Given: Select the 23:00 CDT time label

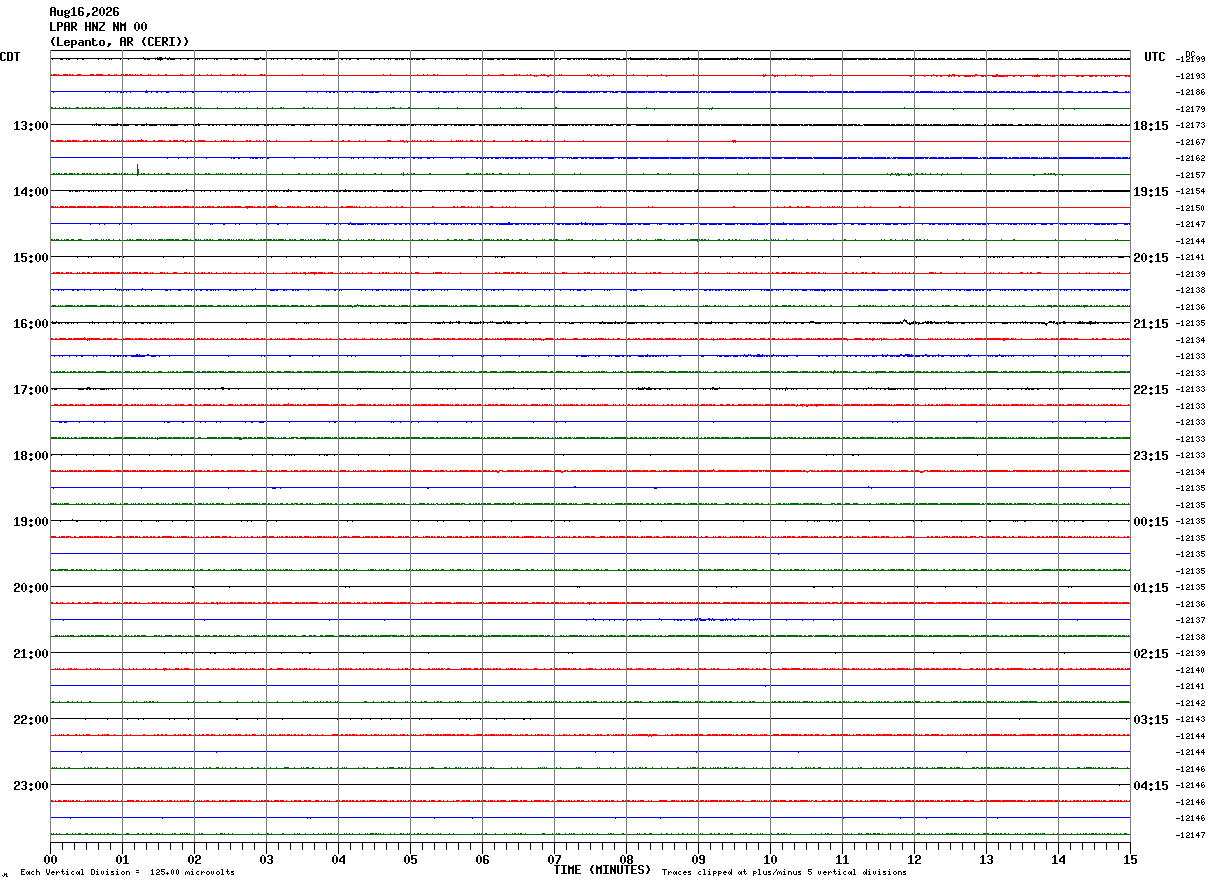Looking at the screenshot, I should point(31,786).
